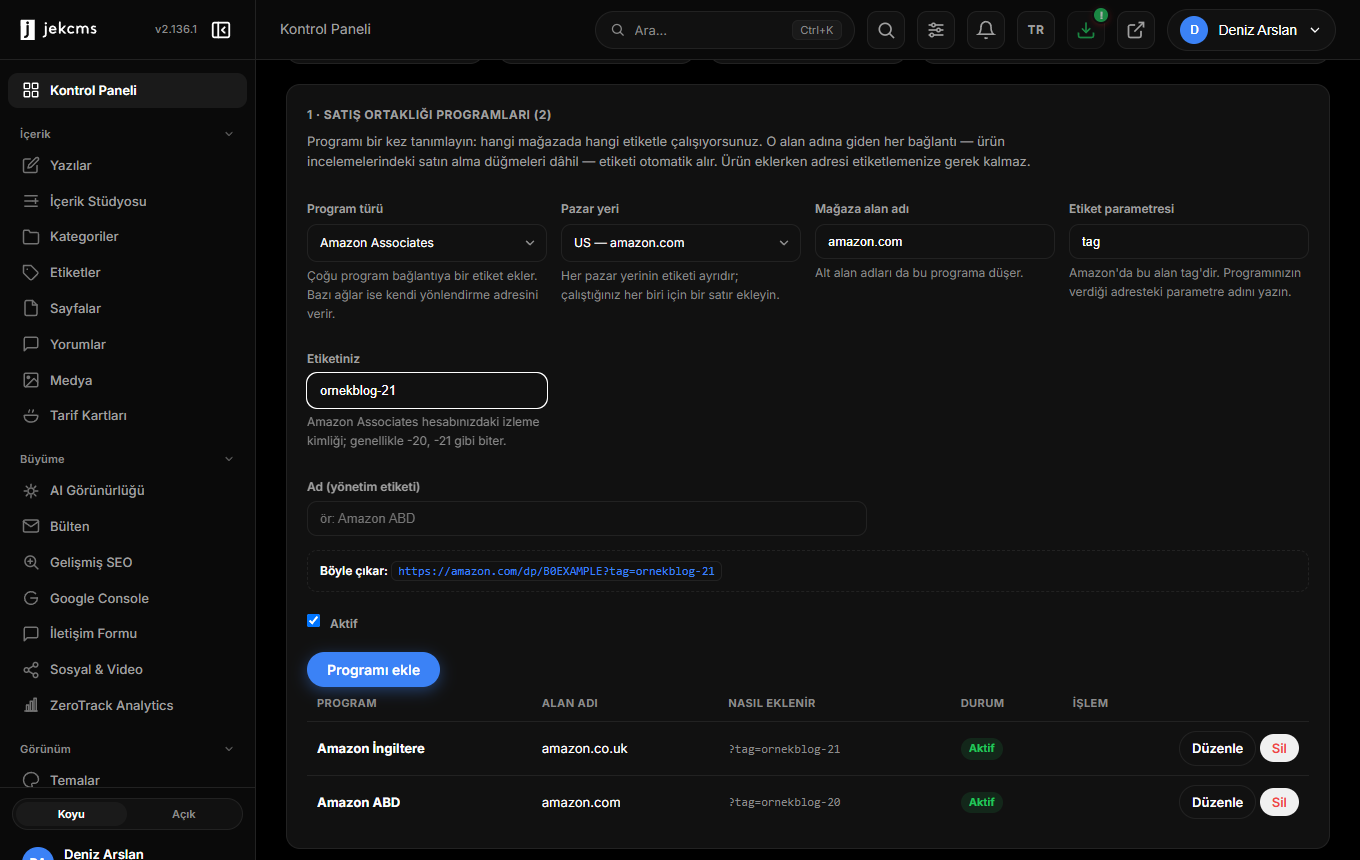Edit the Amazon ABD program
The width and height of the screenshot is (1360, 860).
click(1217, 802)
